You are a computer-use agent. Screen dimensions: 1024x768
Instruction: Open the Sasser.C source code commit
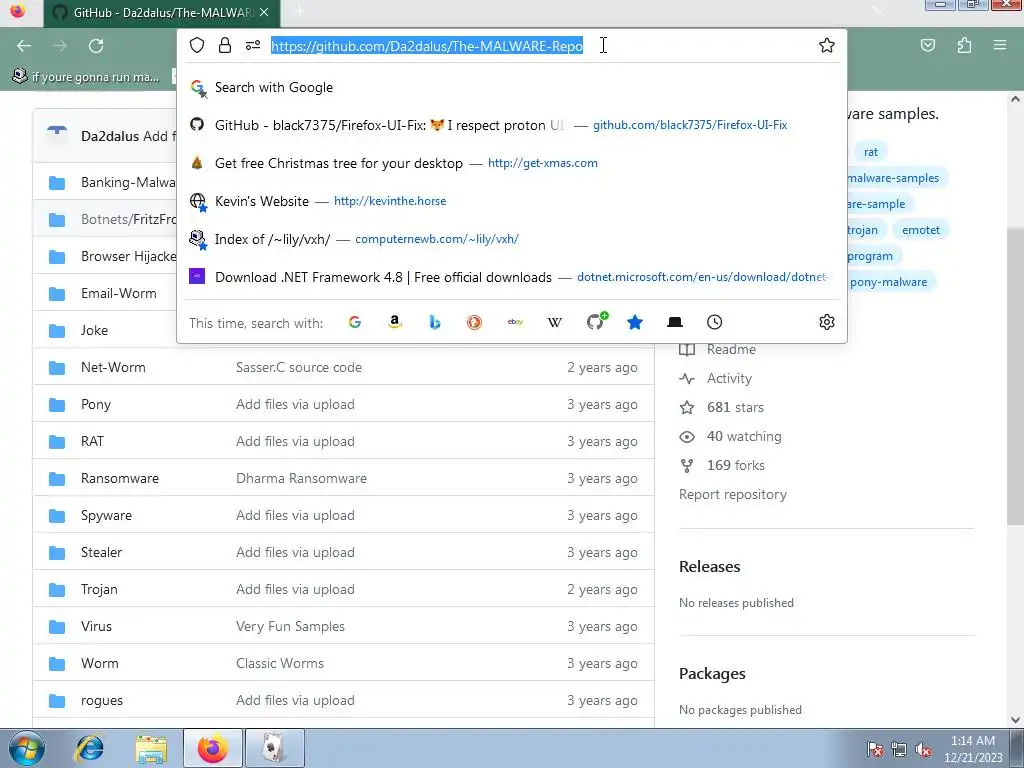click(298, 367)
